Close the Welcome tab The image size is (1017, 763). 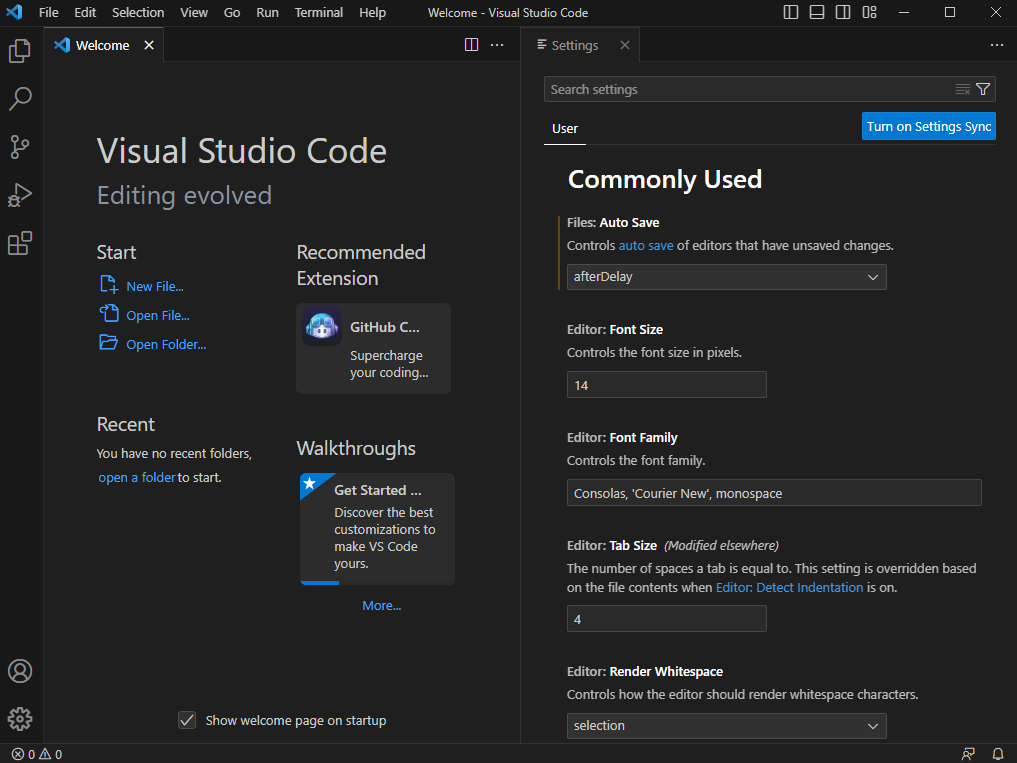(x=149, y=45)
